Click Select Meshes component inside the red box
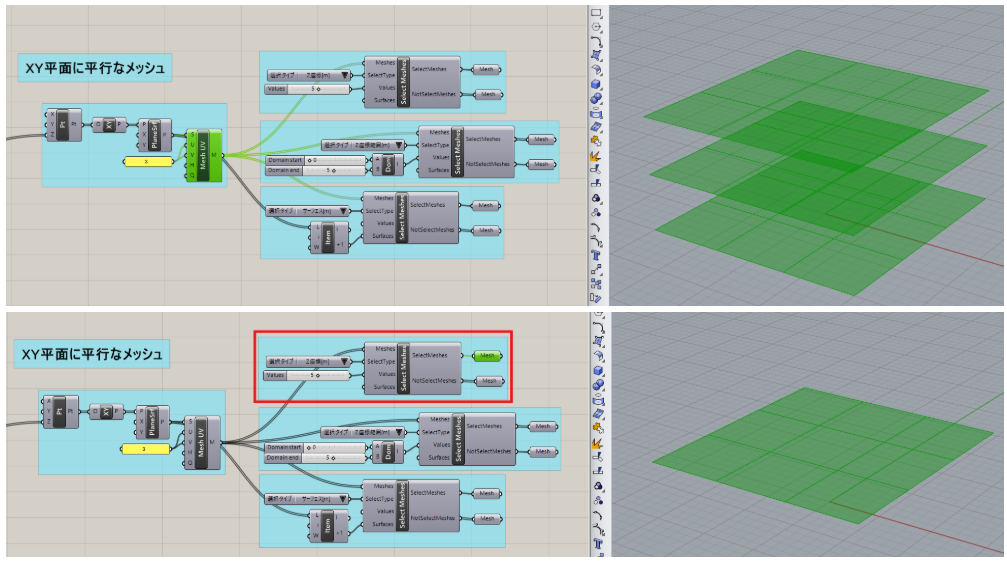 [x=403, y=367]
